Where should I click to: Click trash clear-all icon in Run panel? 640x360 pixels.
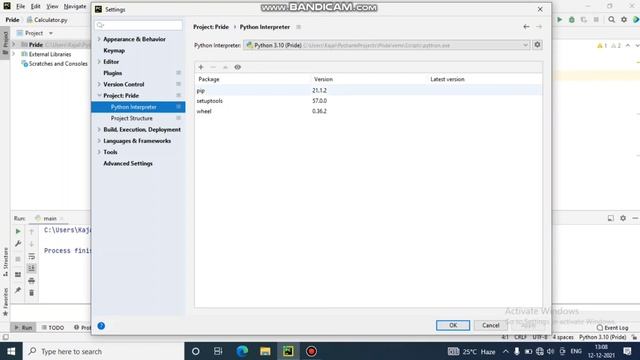(31, 293)
